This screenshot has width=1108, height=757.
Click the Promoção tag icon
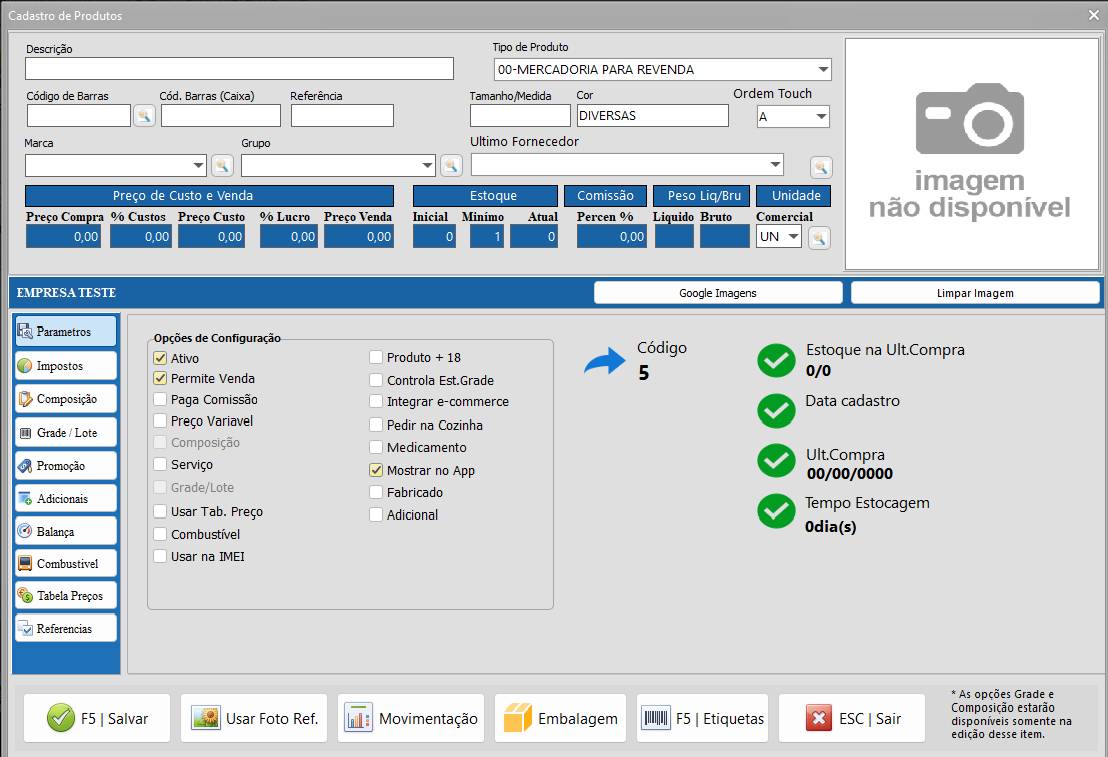(x=25, y=466)
